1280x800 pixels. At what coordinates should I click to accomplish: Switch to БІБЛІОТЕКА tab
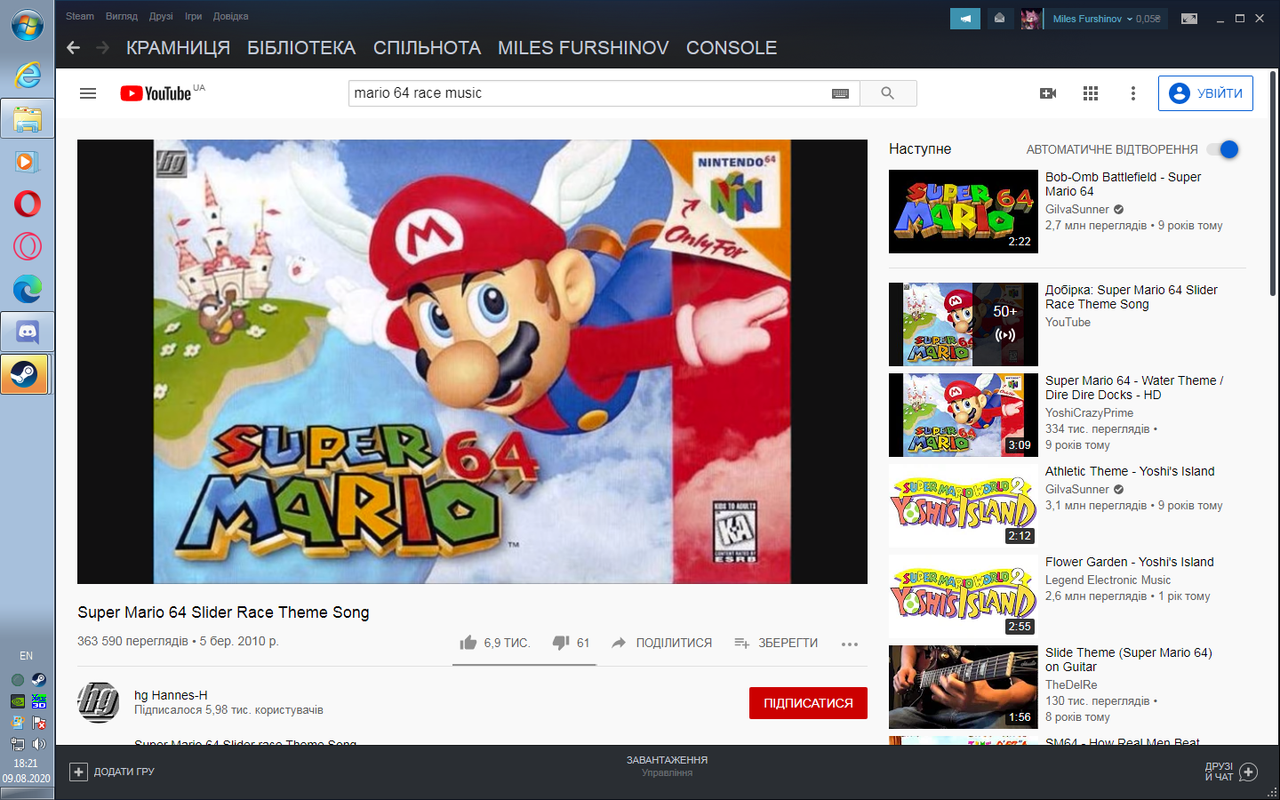point(302,47)
